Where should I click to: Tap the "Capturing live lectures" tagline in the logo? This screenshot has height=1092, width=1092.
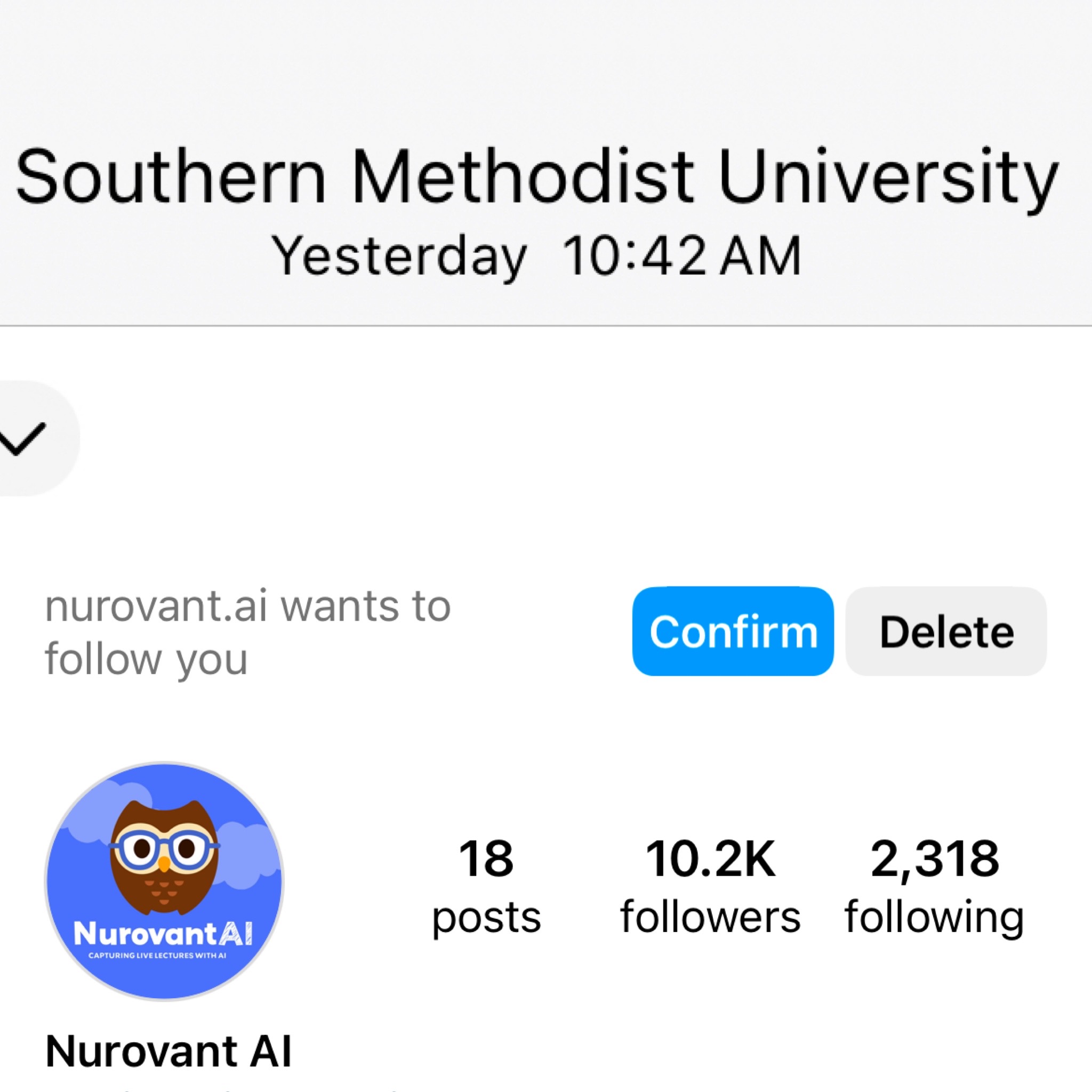coord(157,956)
